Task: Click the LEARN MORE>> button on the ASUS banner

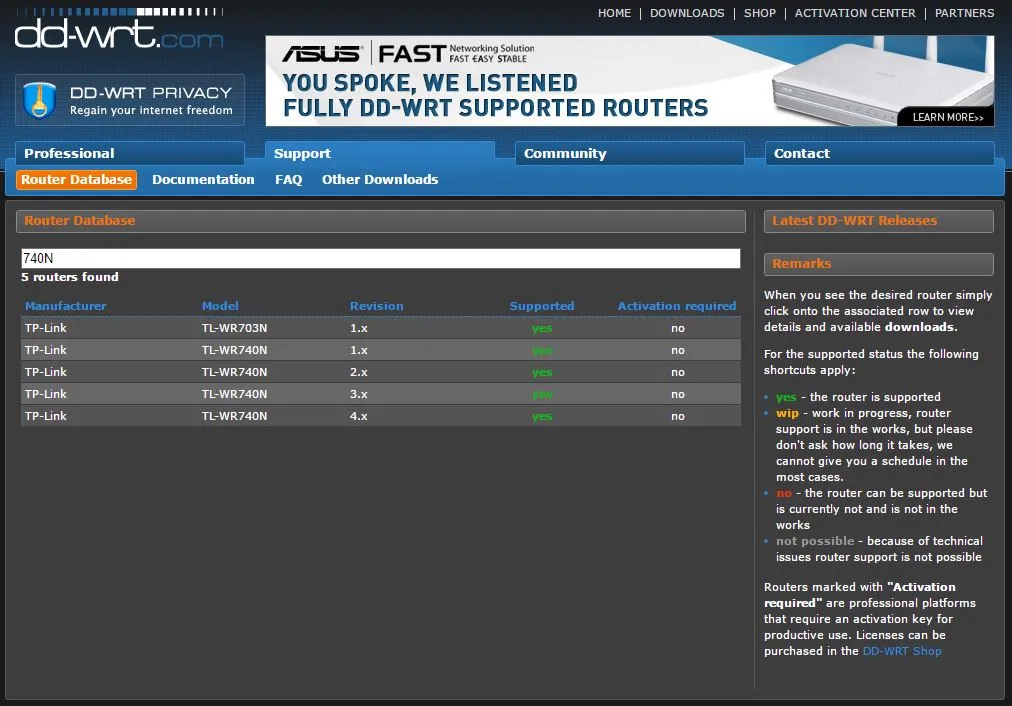Action: pos(947,117)
